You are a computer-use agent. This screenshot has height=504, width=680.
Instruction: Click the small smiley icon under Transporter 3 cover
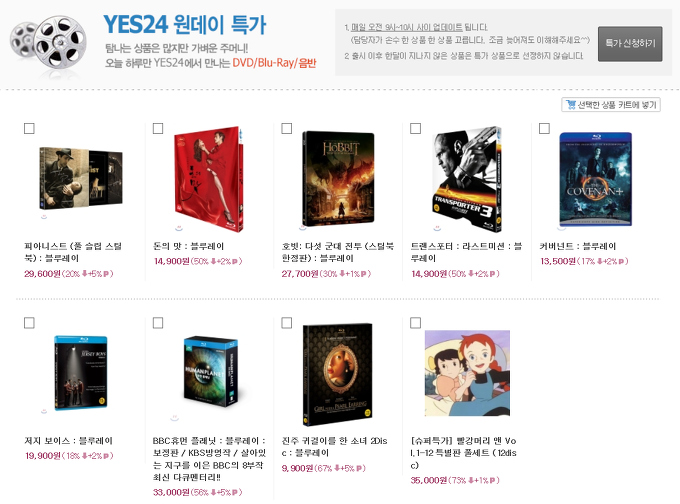[x=437, y=227]
